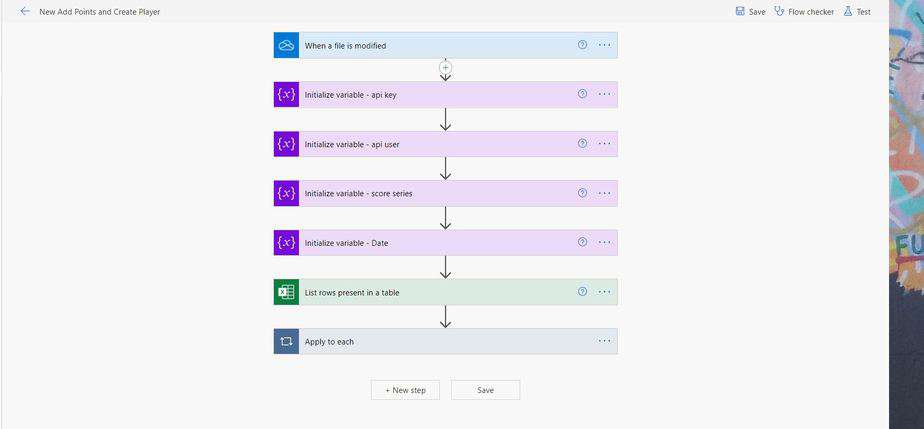Open more options for Apply to each
The height and width of the screenshot is (429, 924).
[x=605, y=341]
